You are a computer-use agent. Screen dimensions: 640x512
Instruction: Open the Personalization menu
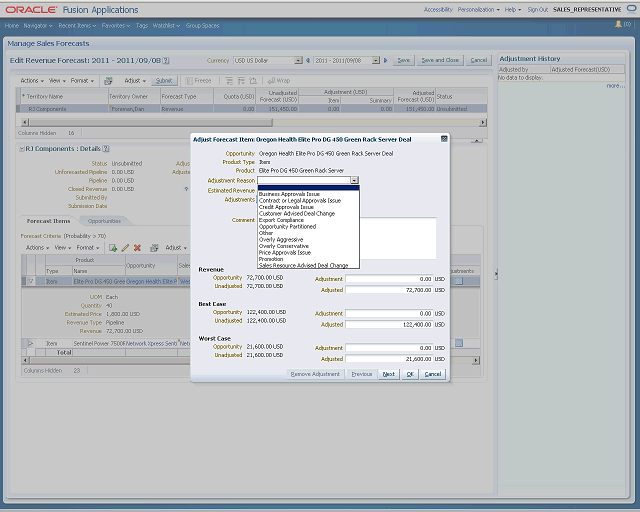pyautogui.click(x=478, y=9)
